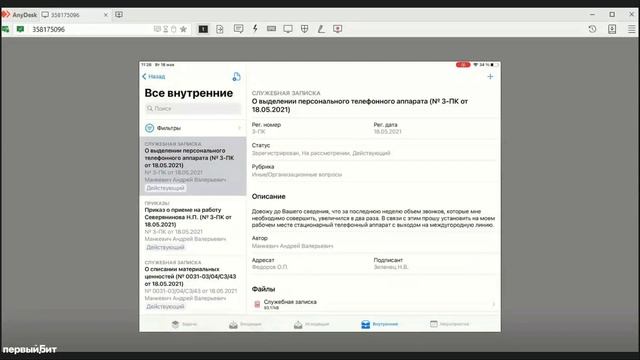Image resolution: width=640 pixels, height=360 pixels.
Task: Click the Автор value Манкевич Андрей Валерьевич
Action: click(292, 246)
